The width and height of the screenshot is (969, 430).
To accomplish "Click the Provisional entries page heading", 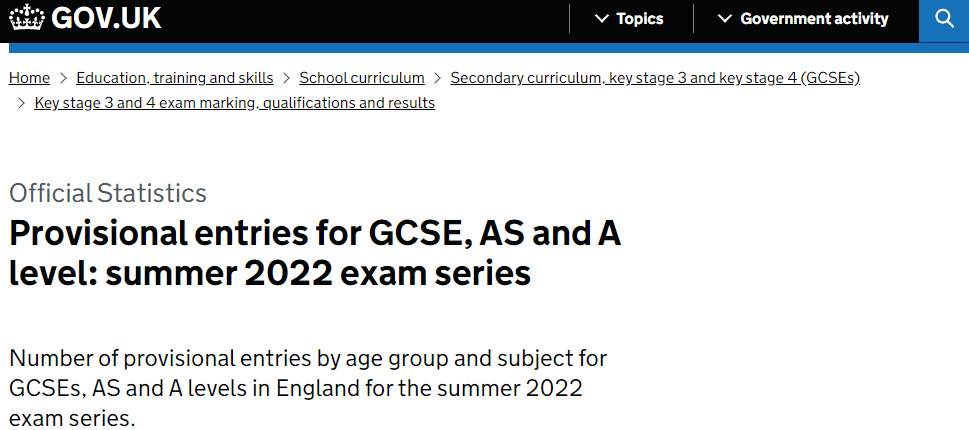I will tap(315, 255).
